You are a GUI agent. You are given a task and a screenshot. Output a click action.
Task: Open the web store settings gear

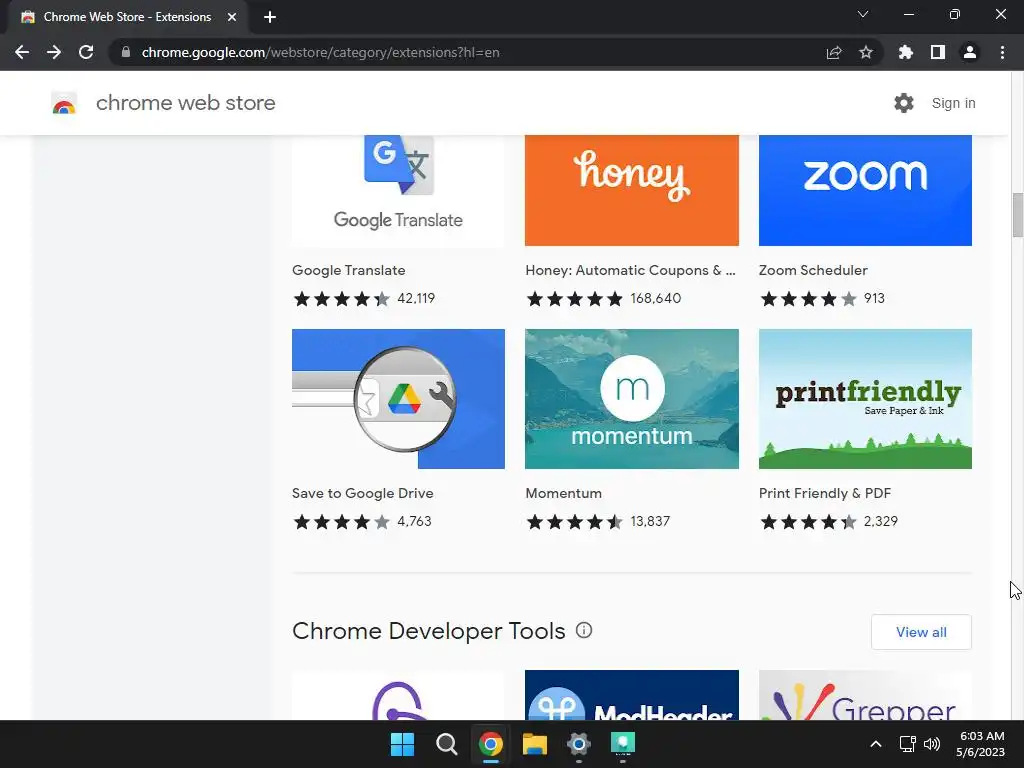pos(904,103)
